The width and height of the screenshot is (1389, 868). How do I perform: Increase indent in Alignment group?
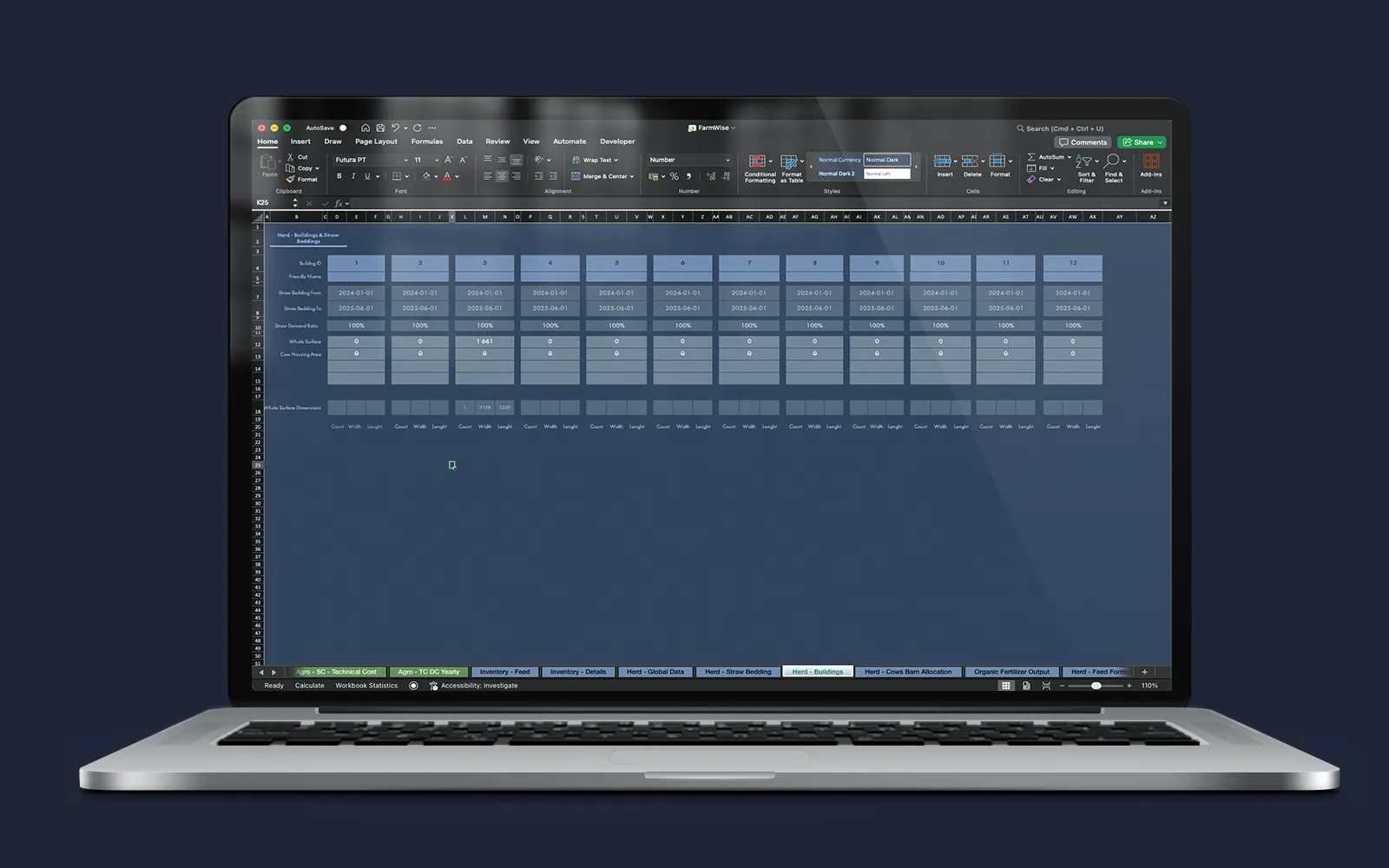pos(553,176)
